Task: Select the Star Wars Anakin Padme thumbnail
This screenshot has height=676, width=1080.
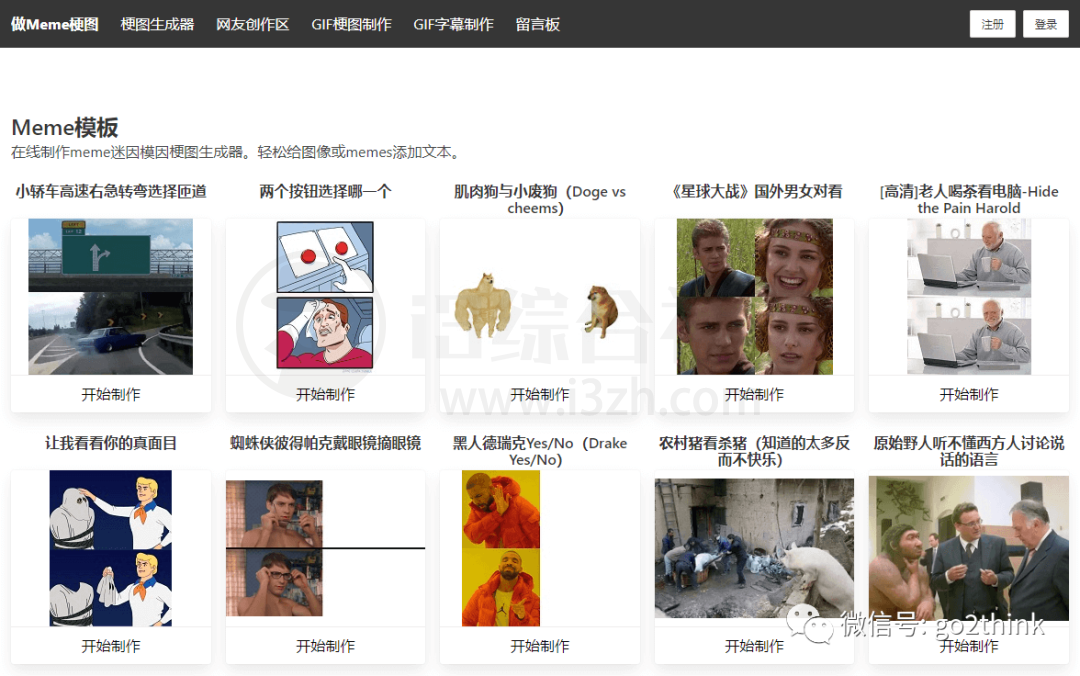Action: point(754,297)
